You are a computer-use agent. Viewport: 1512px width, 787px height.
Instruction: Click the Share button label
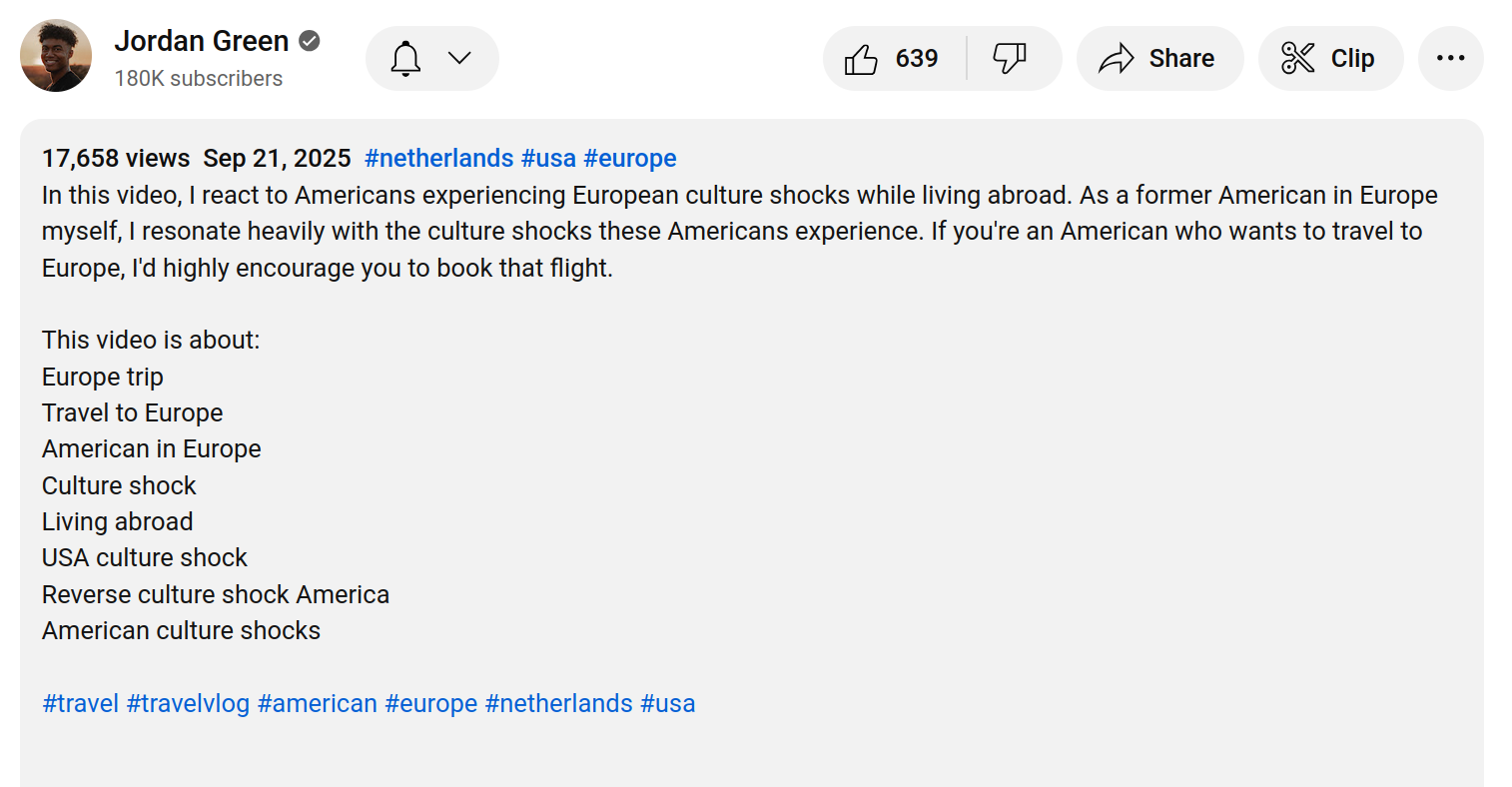click(1181, 59)
